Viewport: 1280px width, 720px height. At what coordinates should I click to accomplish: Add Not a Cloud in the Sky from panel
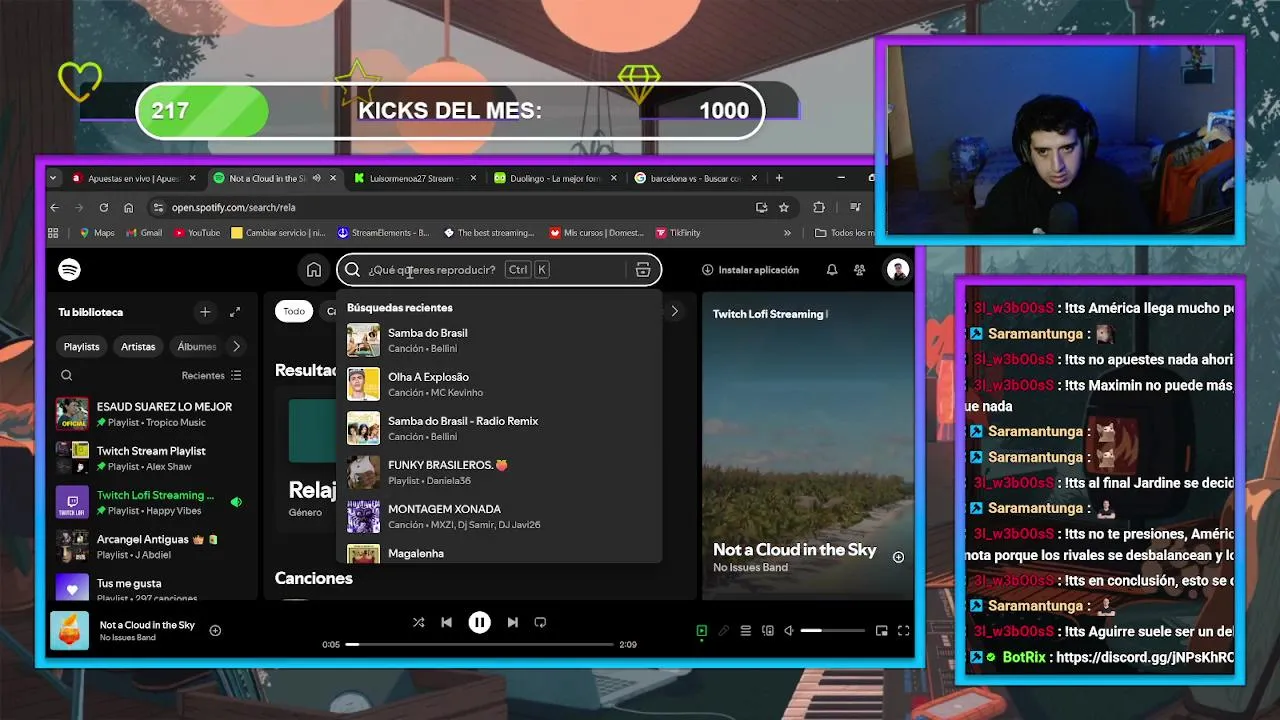(898, 557)
